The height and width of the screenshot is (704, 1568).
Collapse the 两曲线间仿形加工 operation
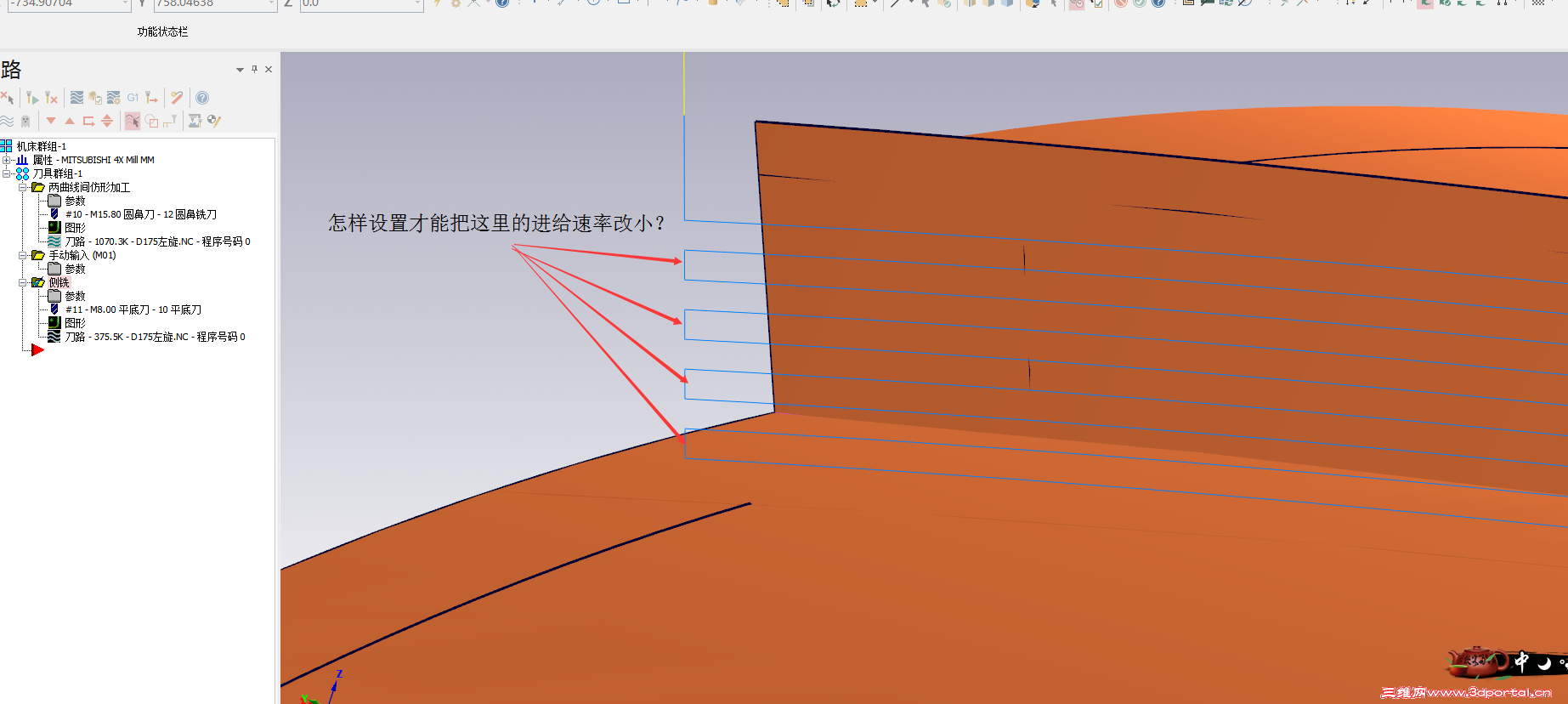(x=23, y=187)
